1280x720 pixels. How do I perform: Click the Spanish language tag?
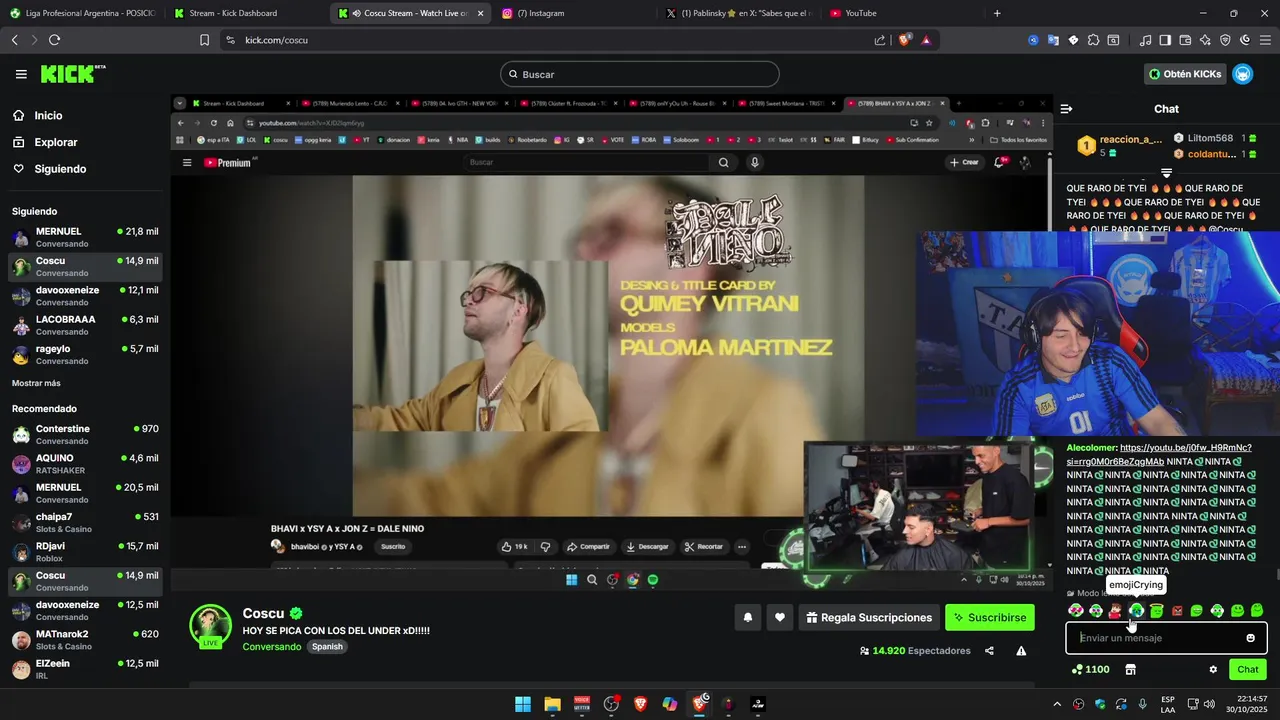click(327, 647)
